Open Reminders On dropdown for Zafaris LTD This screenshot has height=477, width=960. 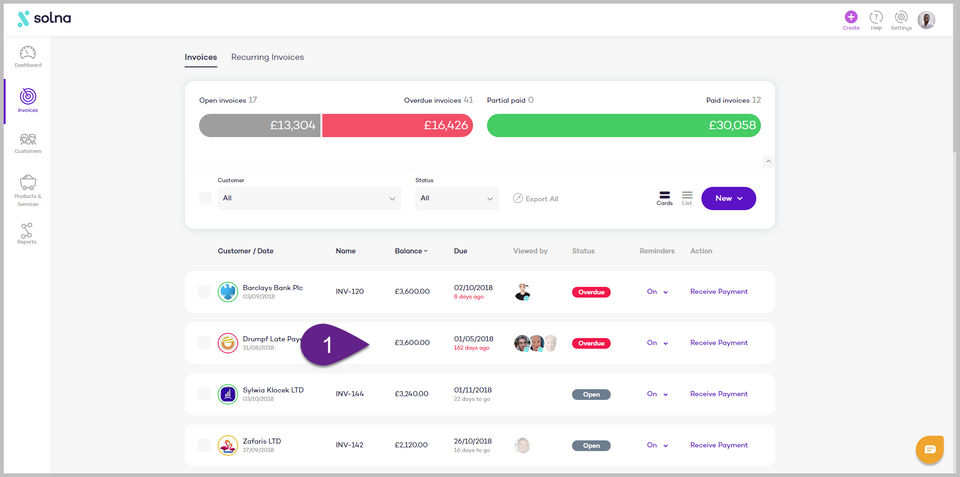pyautogui.click(x=658, y=445)
